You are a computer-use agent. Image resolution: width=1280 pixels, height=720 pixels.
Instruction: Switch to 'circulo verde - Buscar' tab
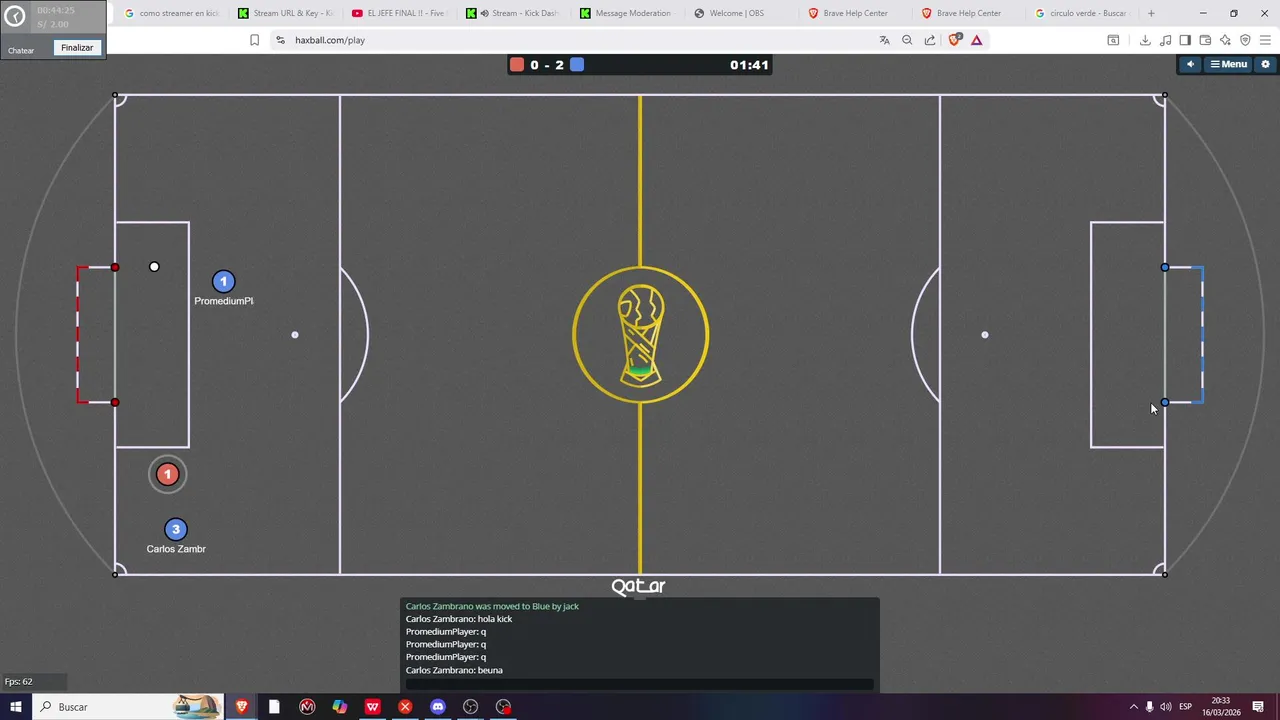(1083, 13)
